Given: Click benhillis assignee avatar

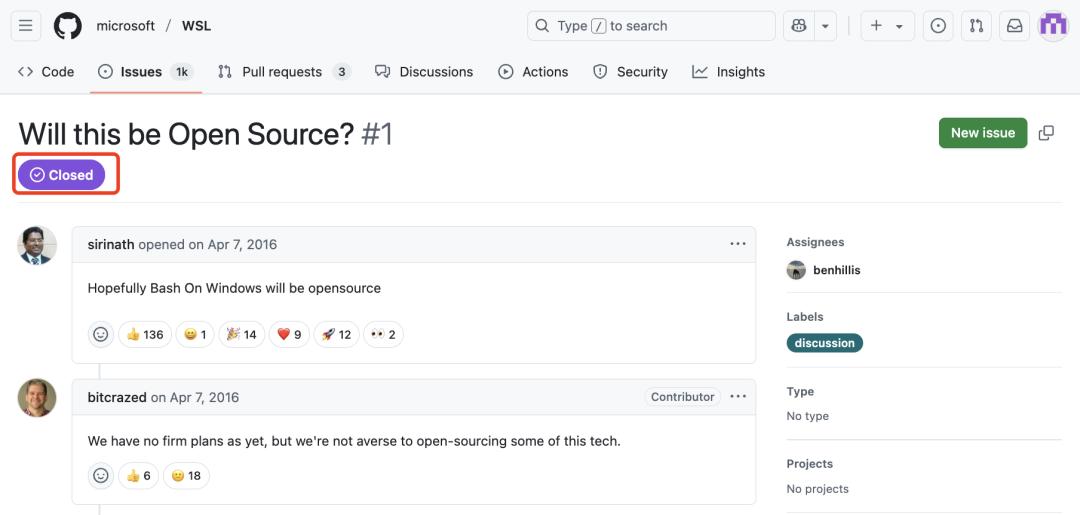Looking at the screenshot, I should [796, 270].
